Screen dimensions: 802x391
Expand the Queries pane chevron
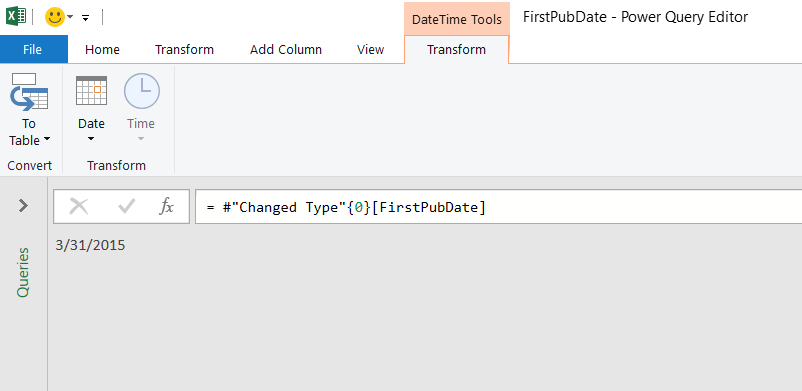[23, 206]
